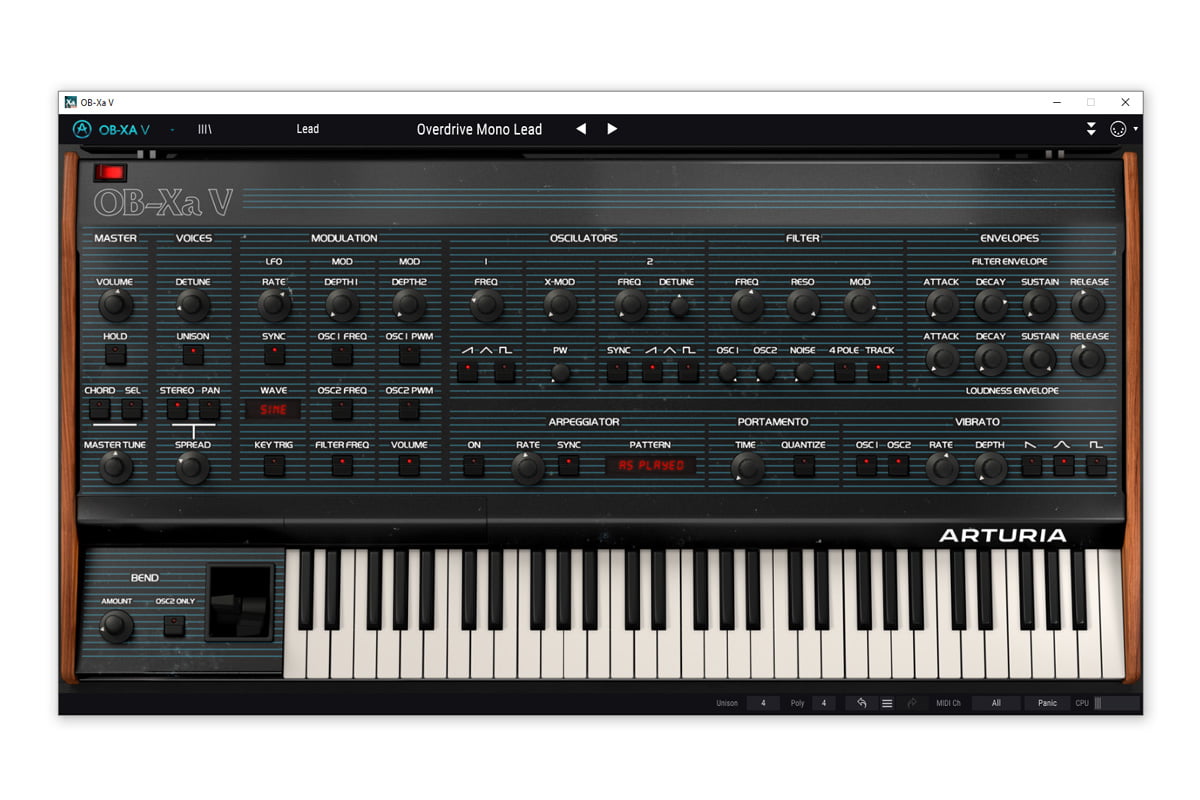Viewport: 1200px width, 800px height.
Task: Select the vibrato sawtooth wave button
Action: tap(1031, 465)
